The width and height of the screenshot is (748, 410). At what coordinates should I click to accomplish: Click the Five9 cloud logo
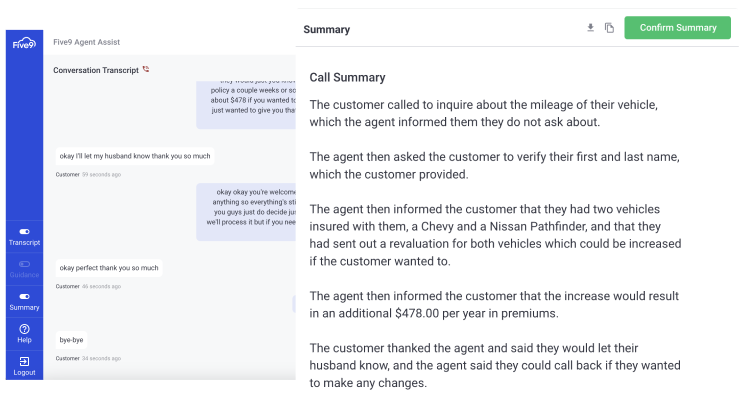pos(24,43)
